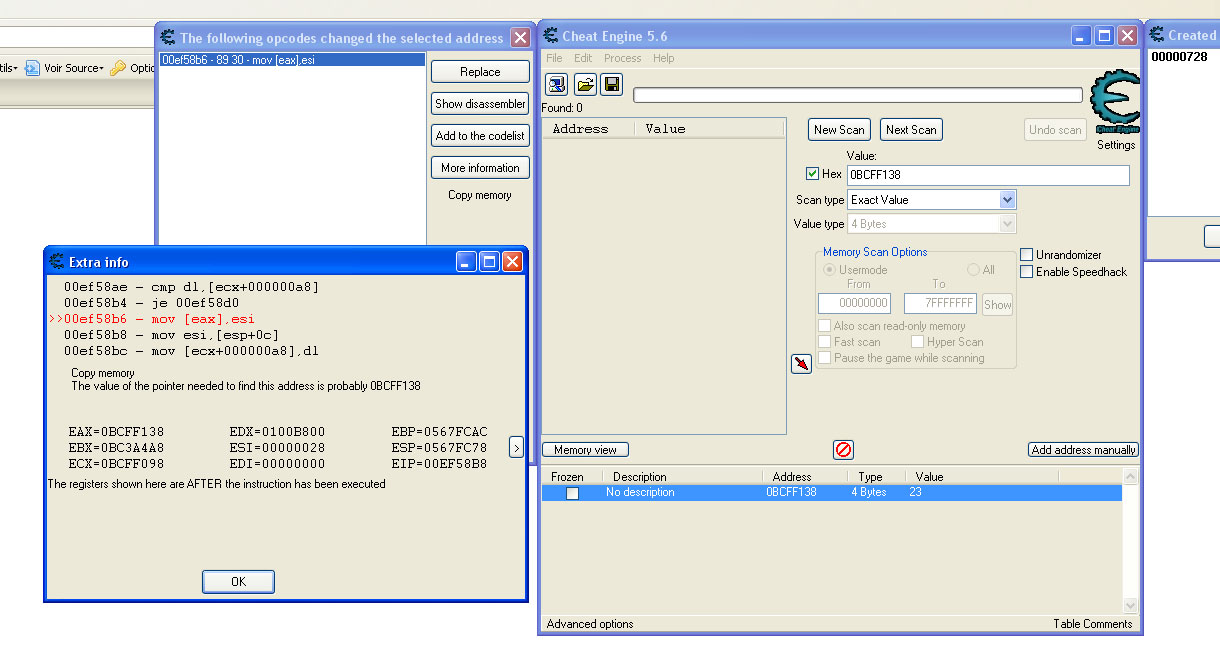Click 00000728 in the Created window

coord(1179,57)
